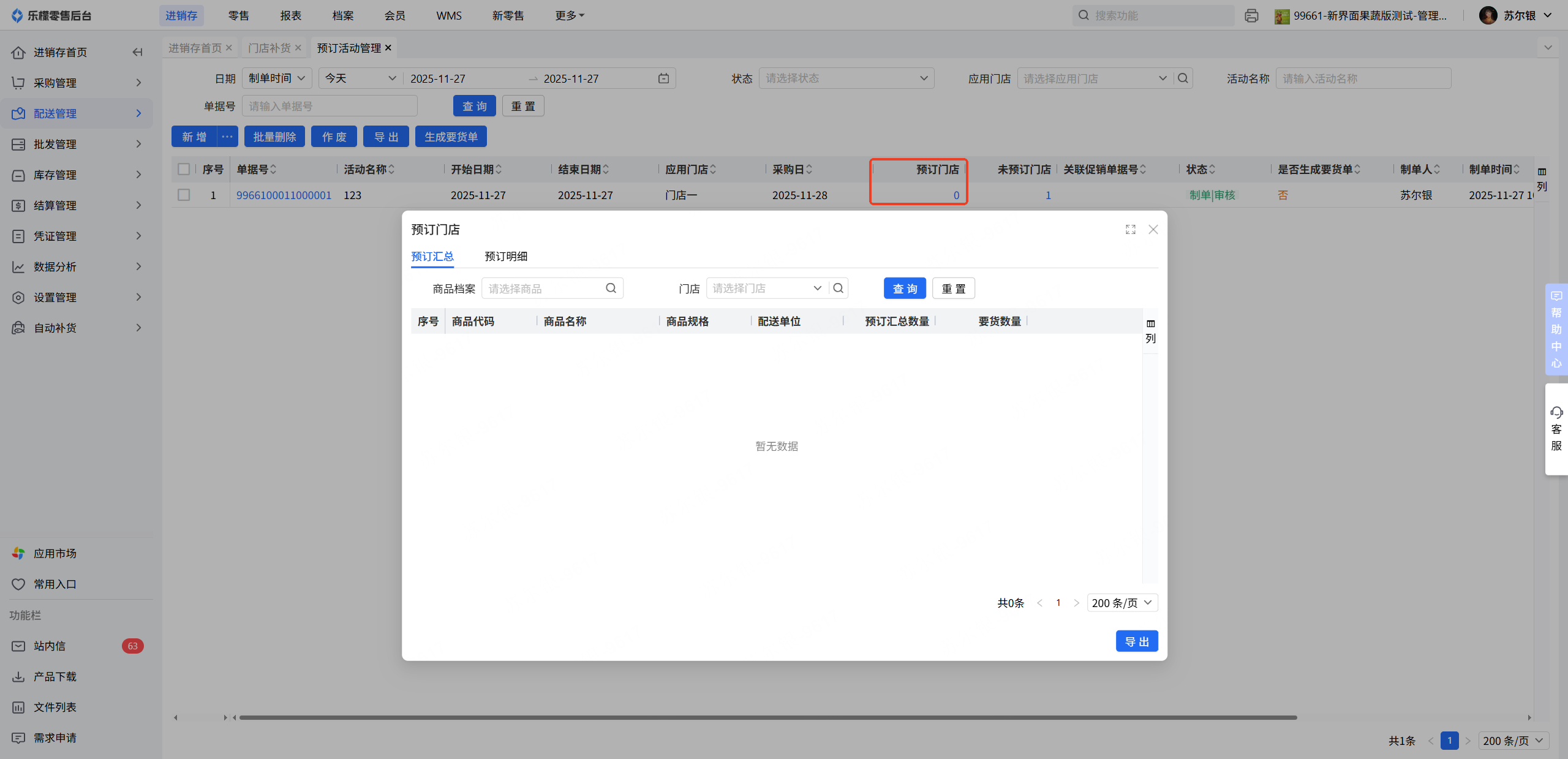
Task: Click the fullscreen icon in 预订门店 dialog
Action: point(1130,229)
